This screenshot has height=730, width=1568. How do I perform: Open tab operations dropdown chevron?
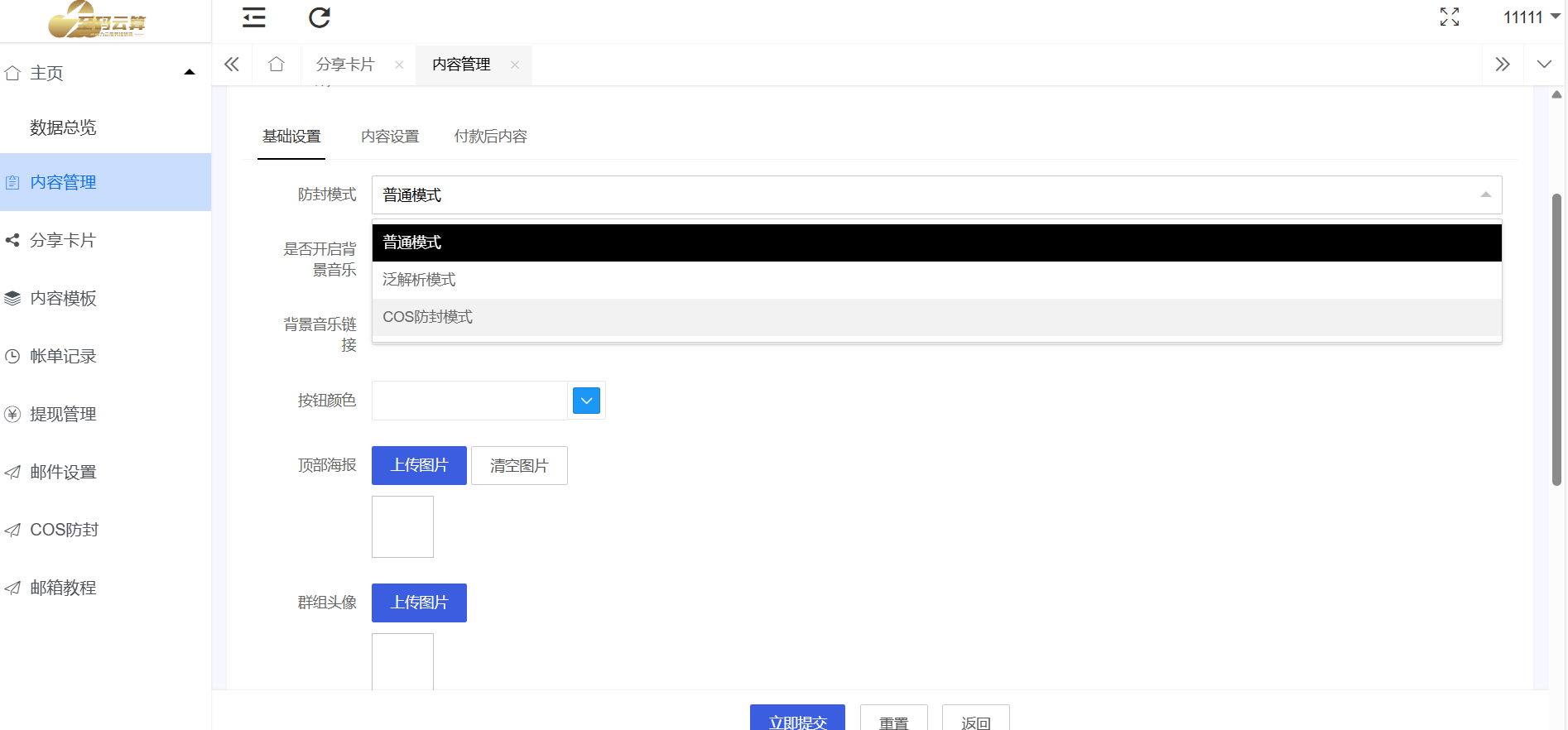(x=1544, y=65)
